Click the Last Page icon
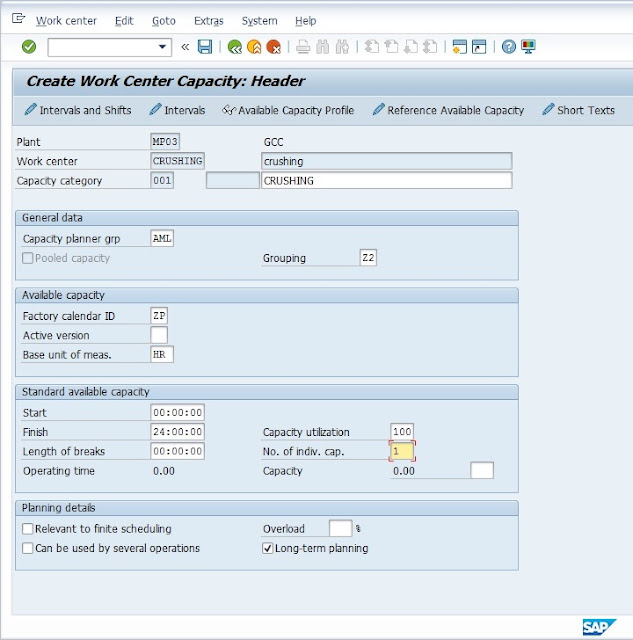Screen dimensions: 633x640 [430, 47]
